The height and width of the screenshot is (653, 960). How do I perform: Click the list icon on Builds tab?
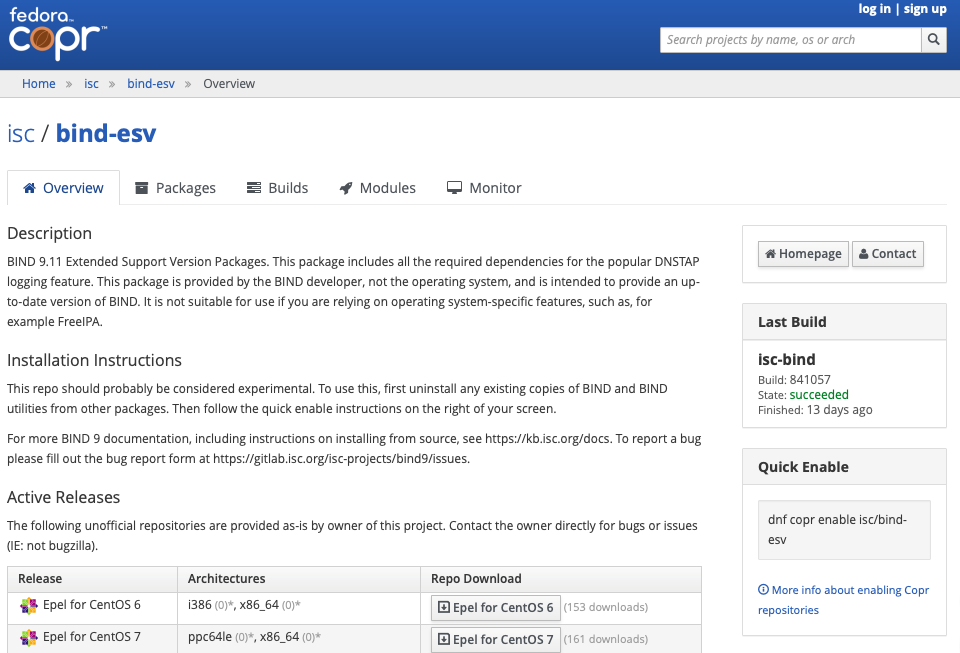pos(253,188)
